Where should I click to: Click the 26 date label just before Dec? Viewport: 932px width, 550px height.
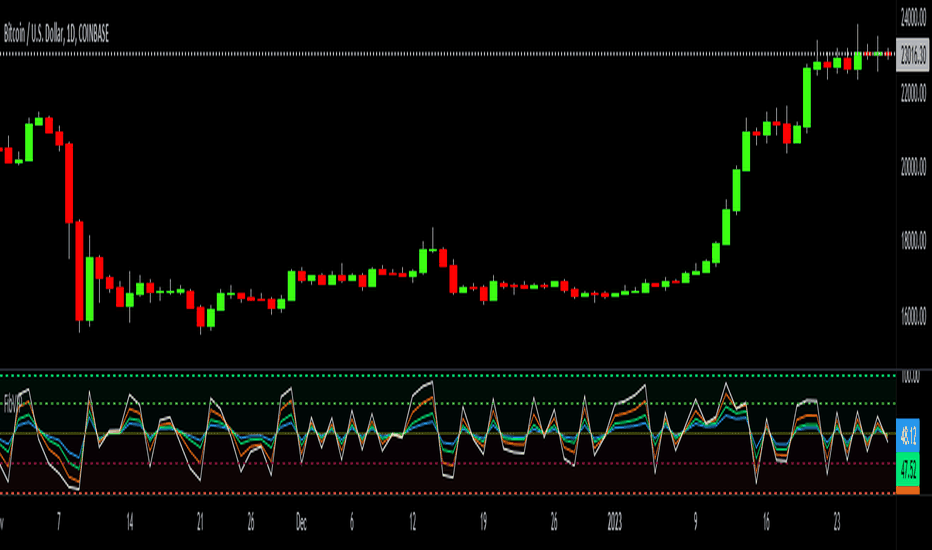[251, 522]
